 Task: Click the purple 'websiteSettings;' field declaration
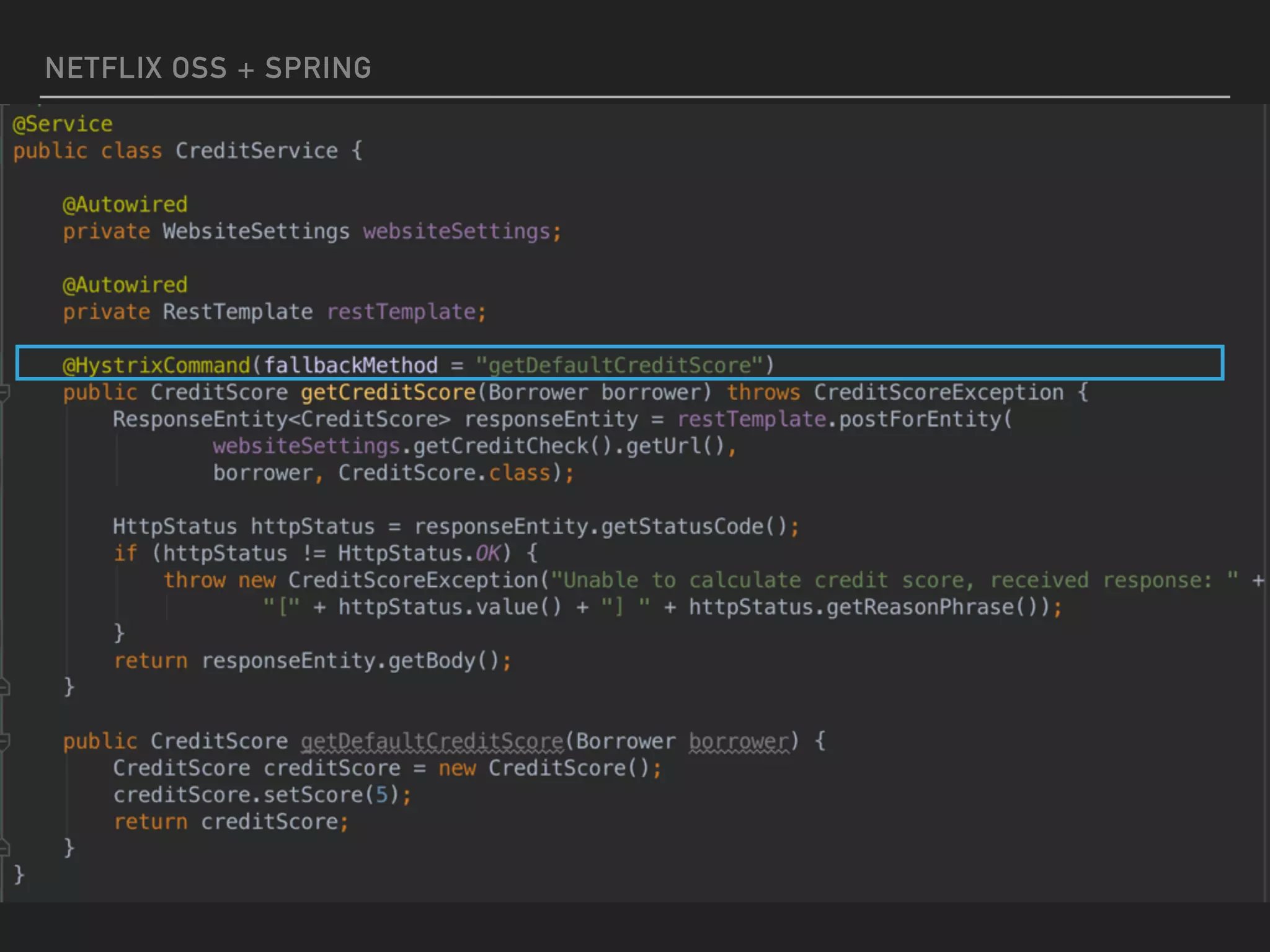[x=462, y=231]
